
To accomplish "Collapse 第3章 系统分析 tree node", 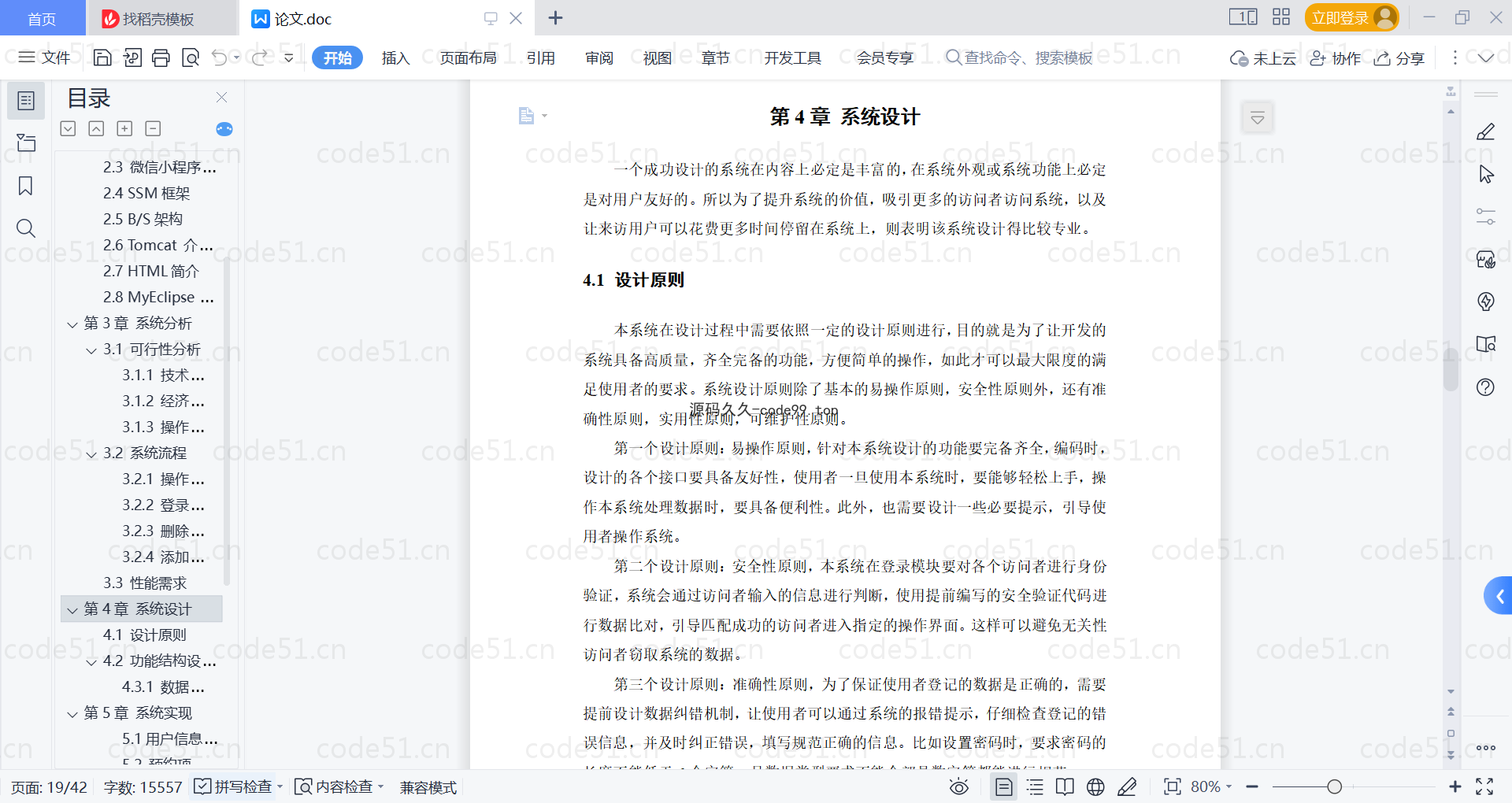I will [72, 324].
